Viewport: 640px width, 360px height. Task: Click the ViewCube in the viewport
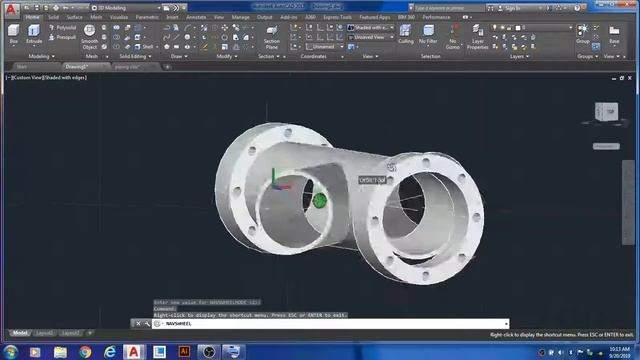(x=606, y=111)
